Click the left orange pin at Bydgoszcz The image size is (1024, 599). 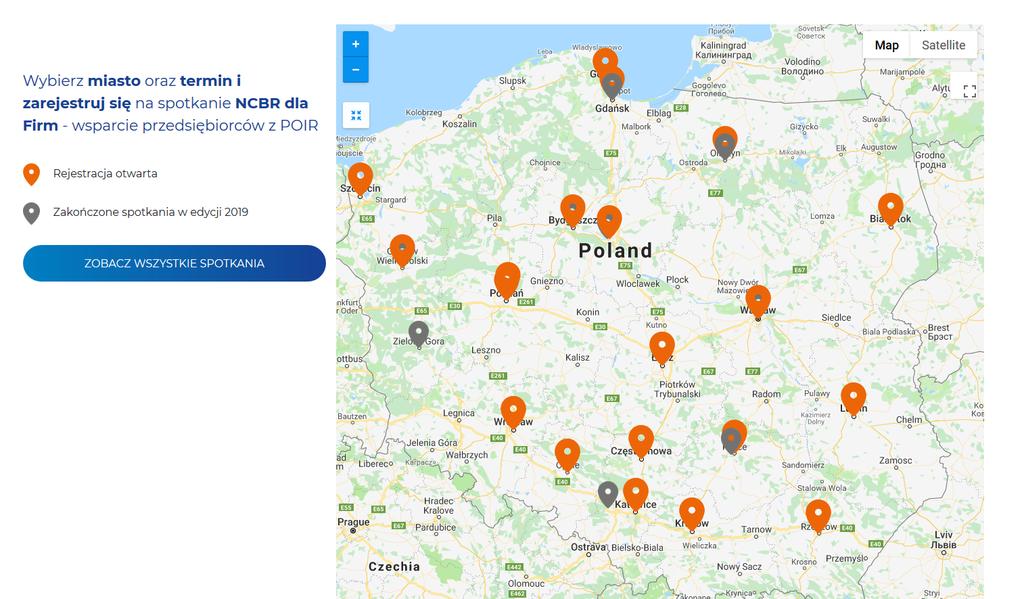click(x=573, y=210)
